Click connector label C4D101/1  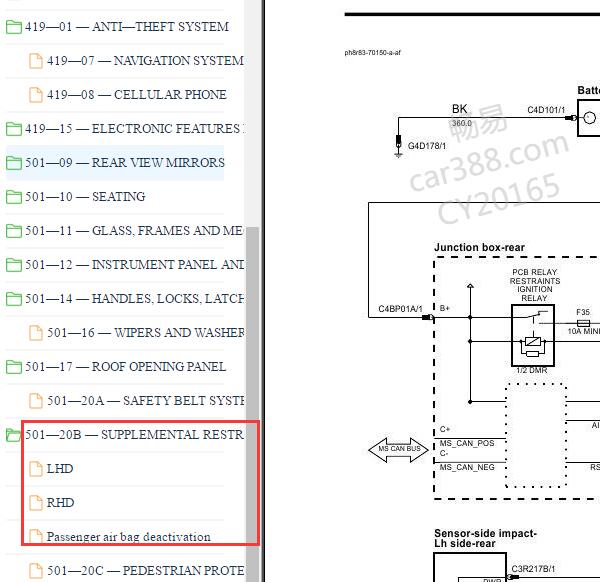pyautogui.click(x=546, y=110)
